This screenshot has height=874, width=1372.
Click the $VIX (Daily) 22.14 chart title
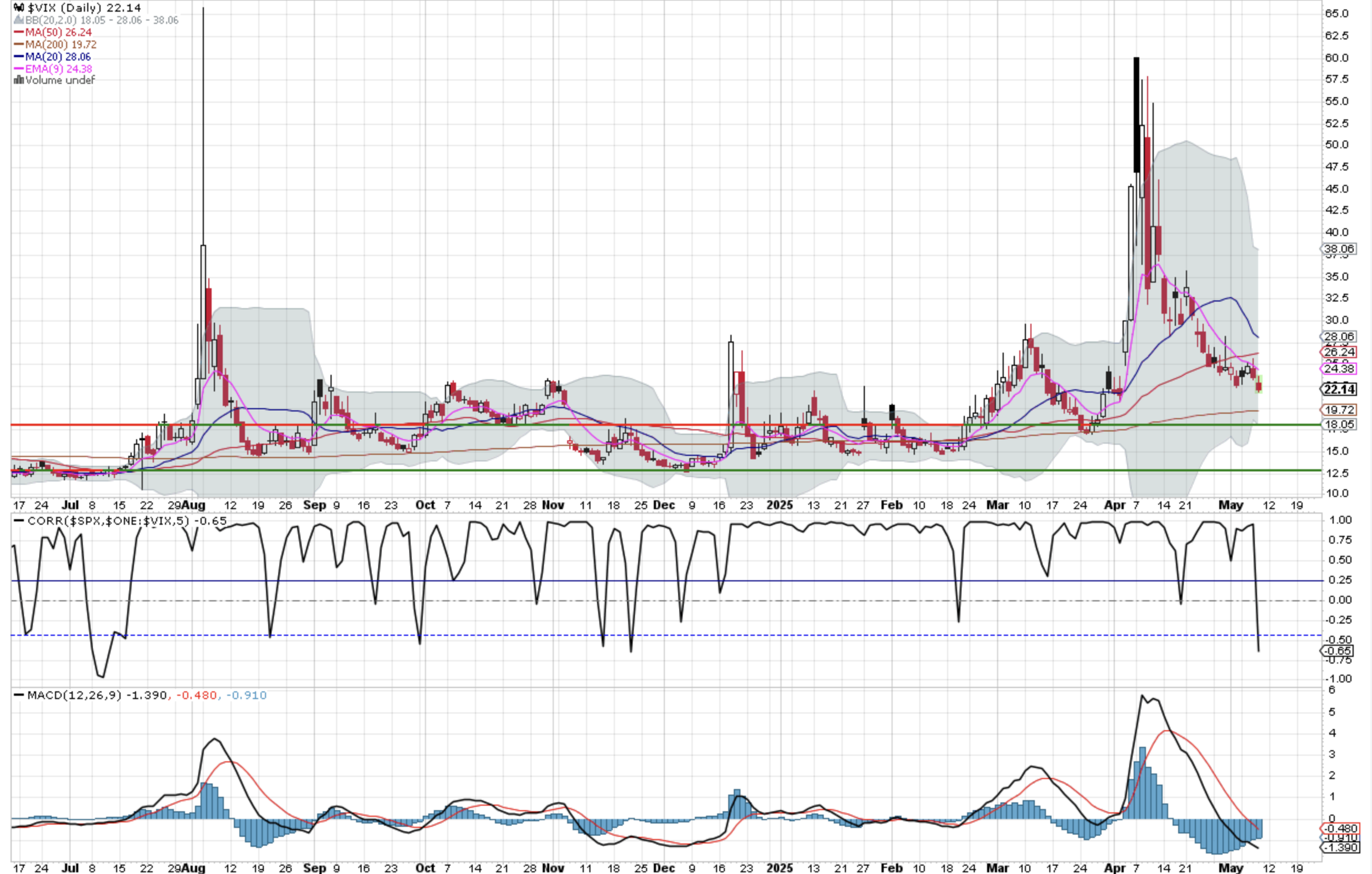pyautogui.click(x=83, y=8)
